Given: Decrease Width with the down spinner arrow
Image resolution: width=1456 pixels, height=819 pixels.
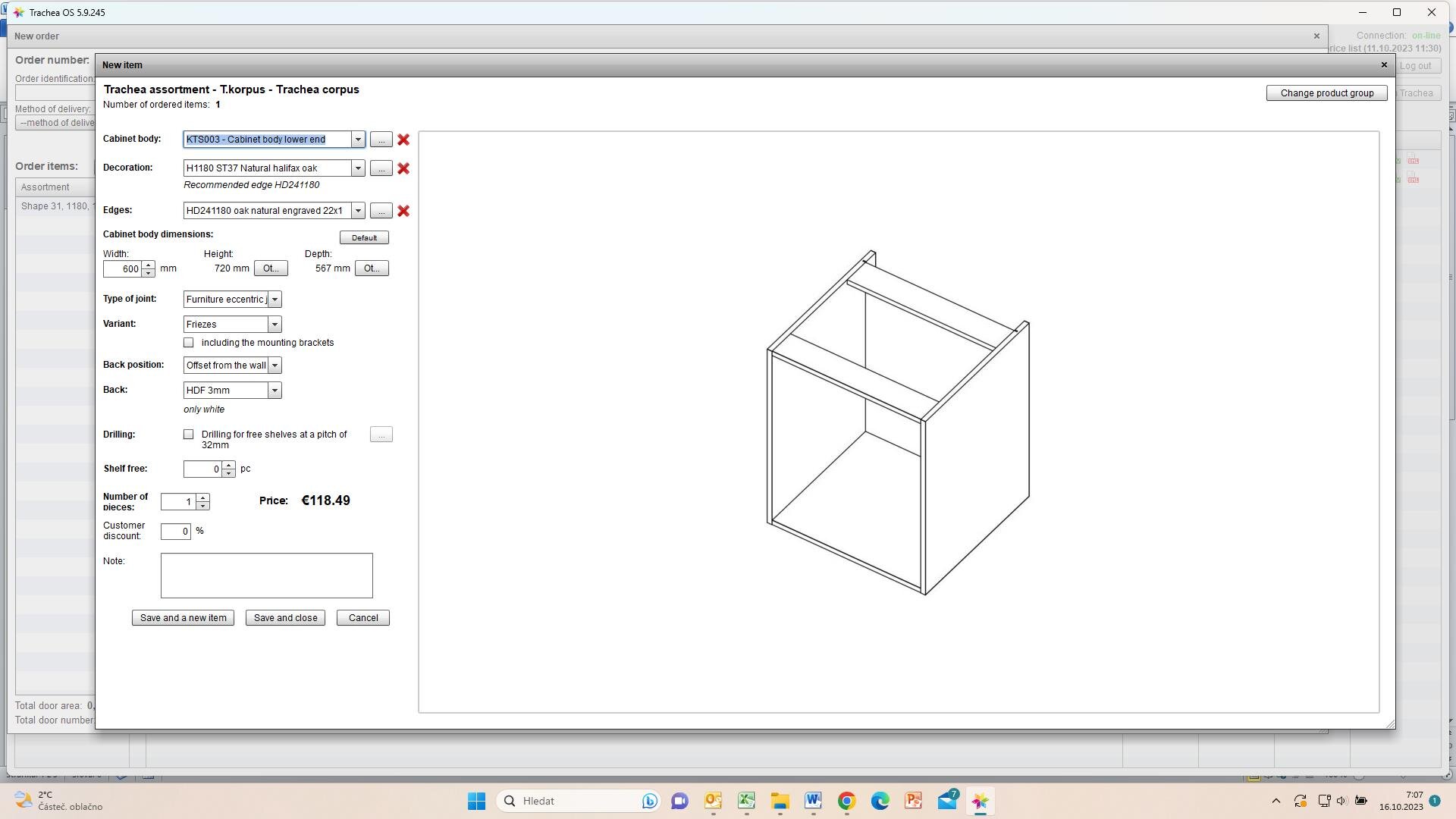Looking at the screenshot, I should pyautogui.click(x=148, y=273).
